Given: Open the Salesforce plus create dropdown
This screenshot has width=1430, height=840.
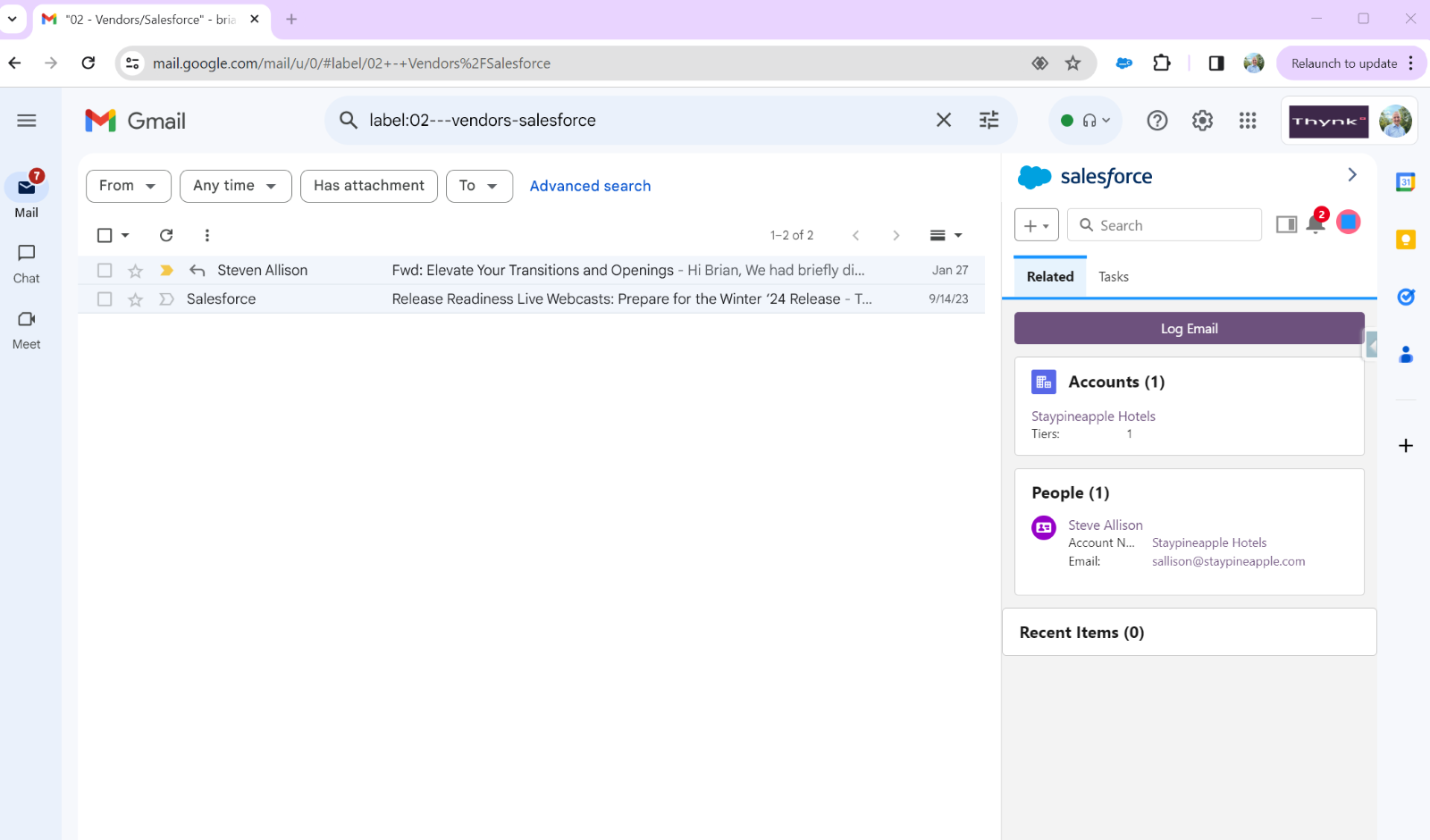Looking at the screenshot, I should (1037, 225).
